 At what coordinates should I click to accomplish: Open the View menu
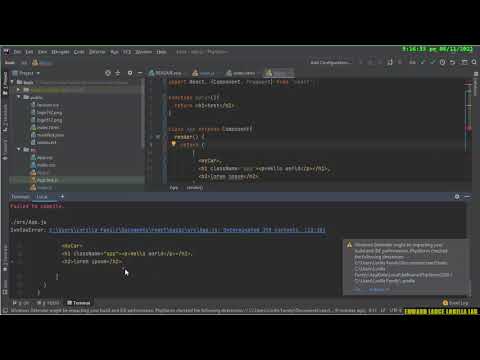(x=42, y=52)
